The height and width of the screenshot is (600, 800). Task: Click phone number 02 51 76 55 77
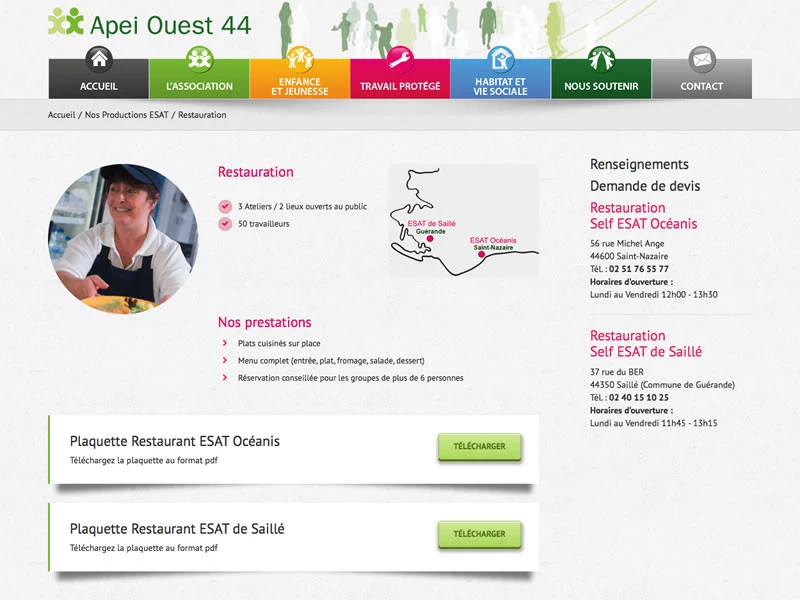(x=639, y=269)
